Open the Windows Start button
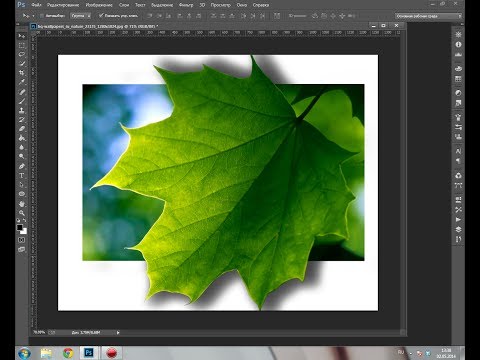Screen dimensions: 480x360 click(x=24, y=353)
